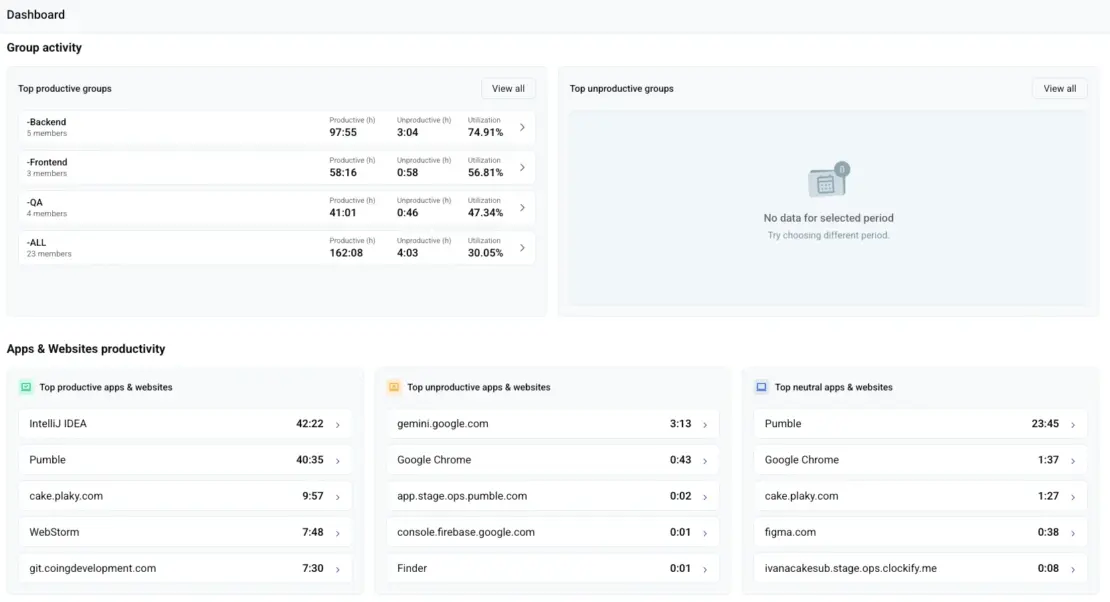The image size is (1110, 602).
Task: Expand the -Frontend group row chevron
Action: 522,168
